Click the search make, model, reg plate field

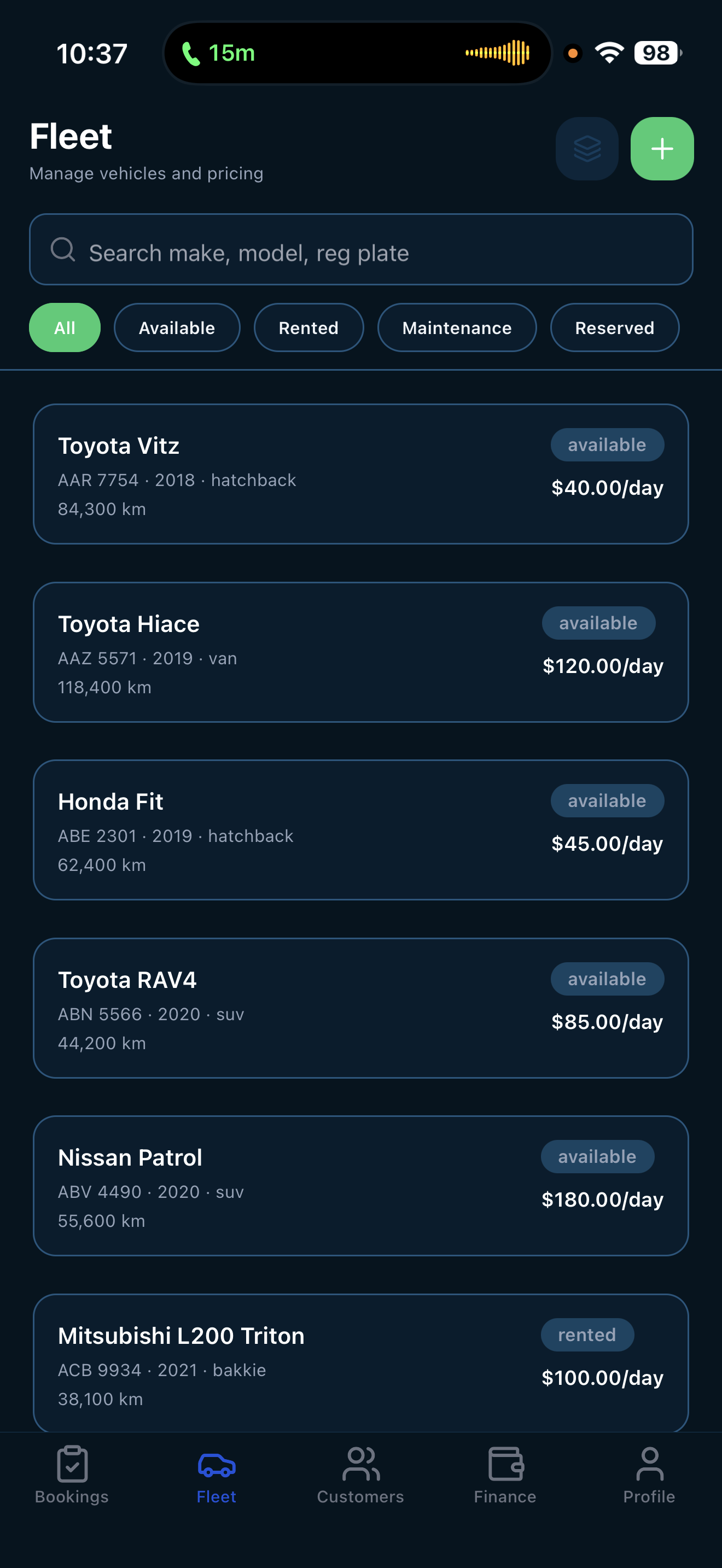377,252
